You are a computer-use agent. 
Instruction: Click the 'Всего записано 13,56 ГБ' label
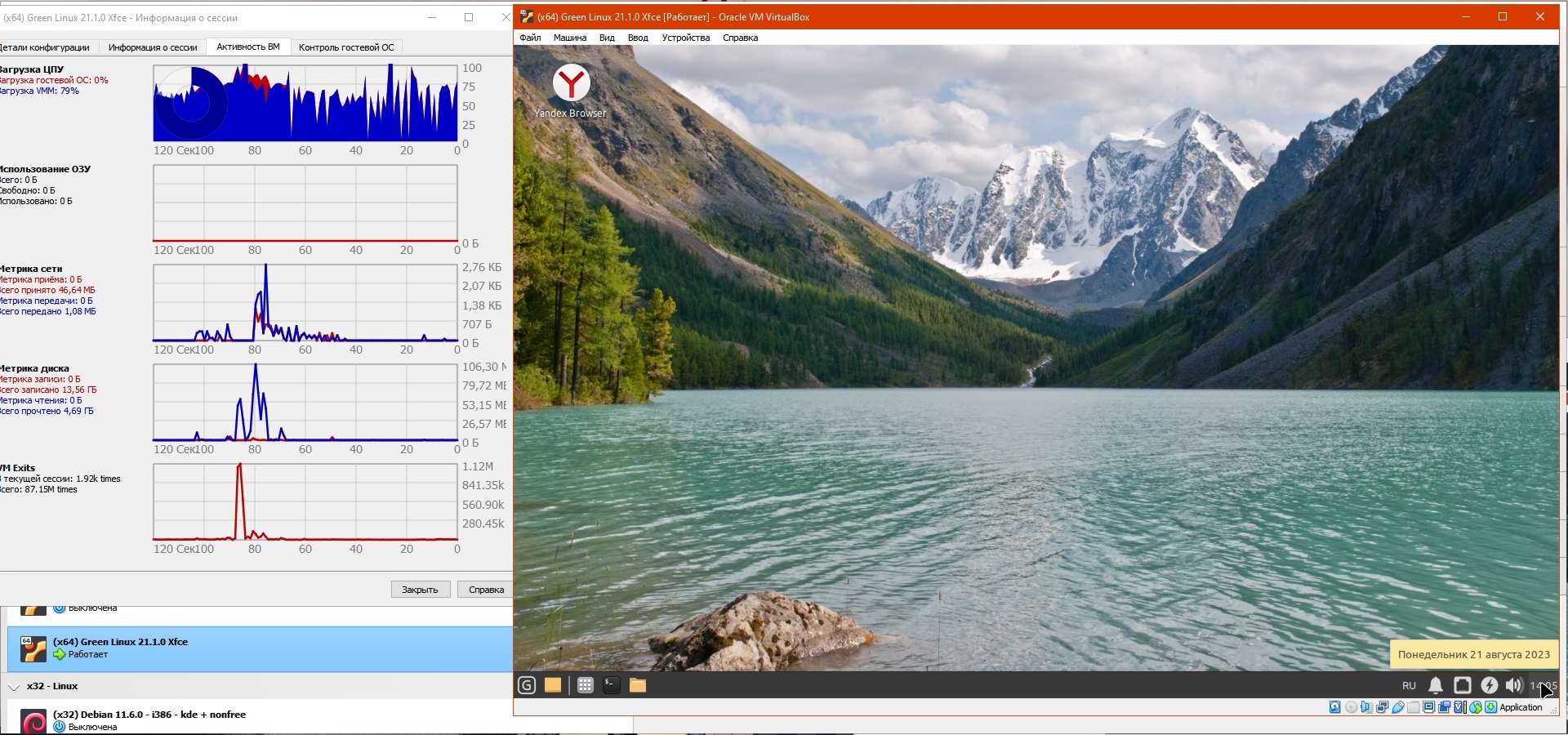click(48, 390)
